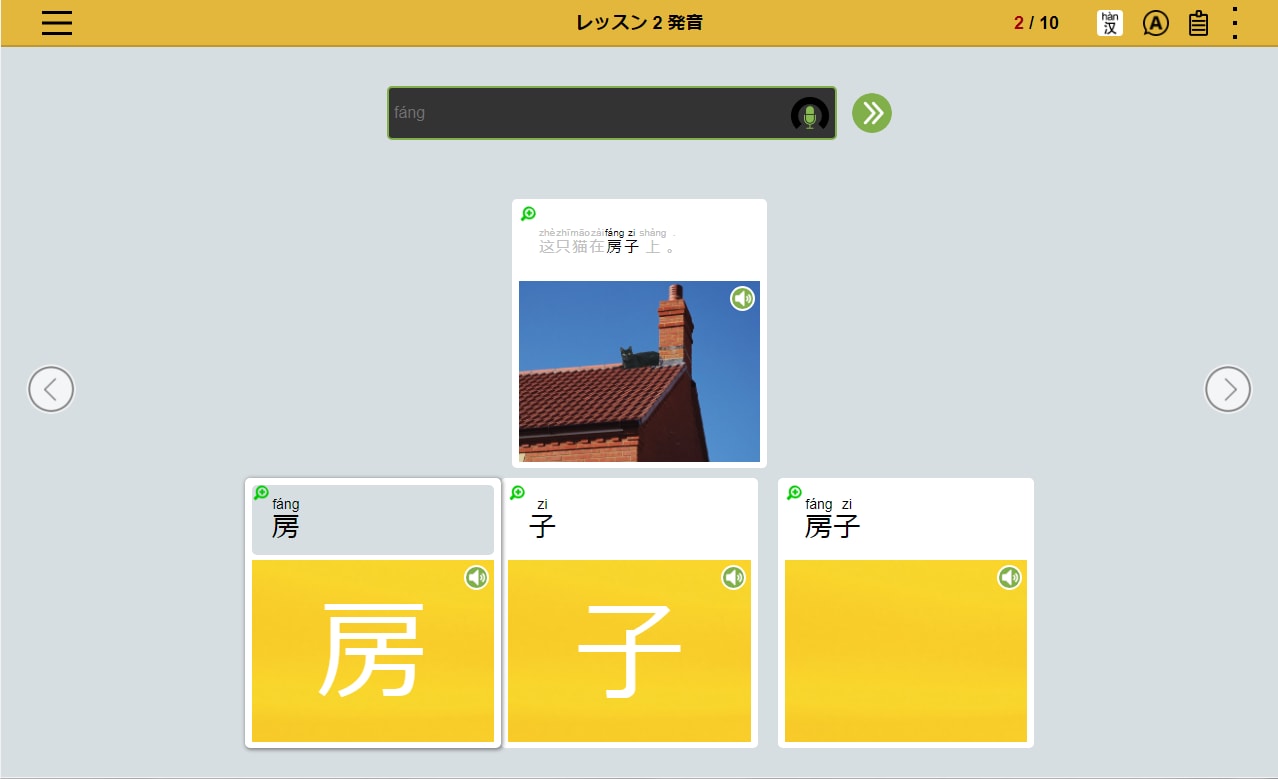
Task: Click the 2 / 10 progress indicator
Action: 1037,22
